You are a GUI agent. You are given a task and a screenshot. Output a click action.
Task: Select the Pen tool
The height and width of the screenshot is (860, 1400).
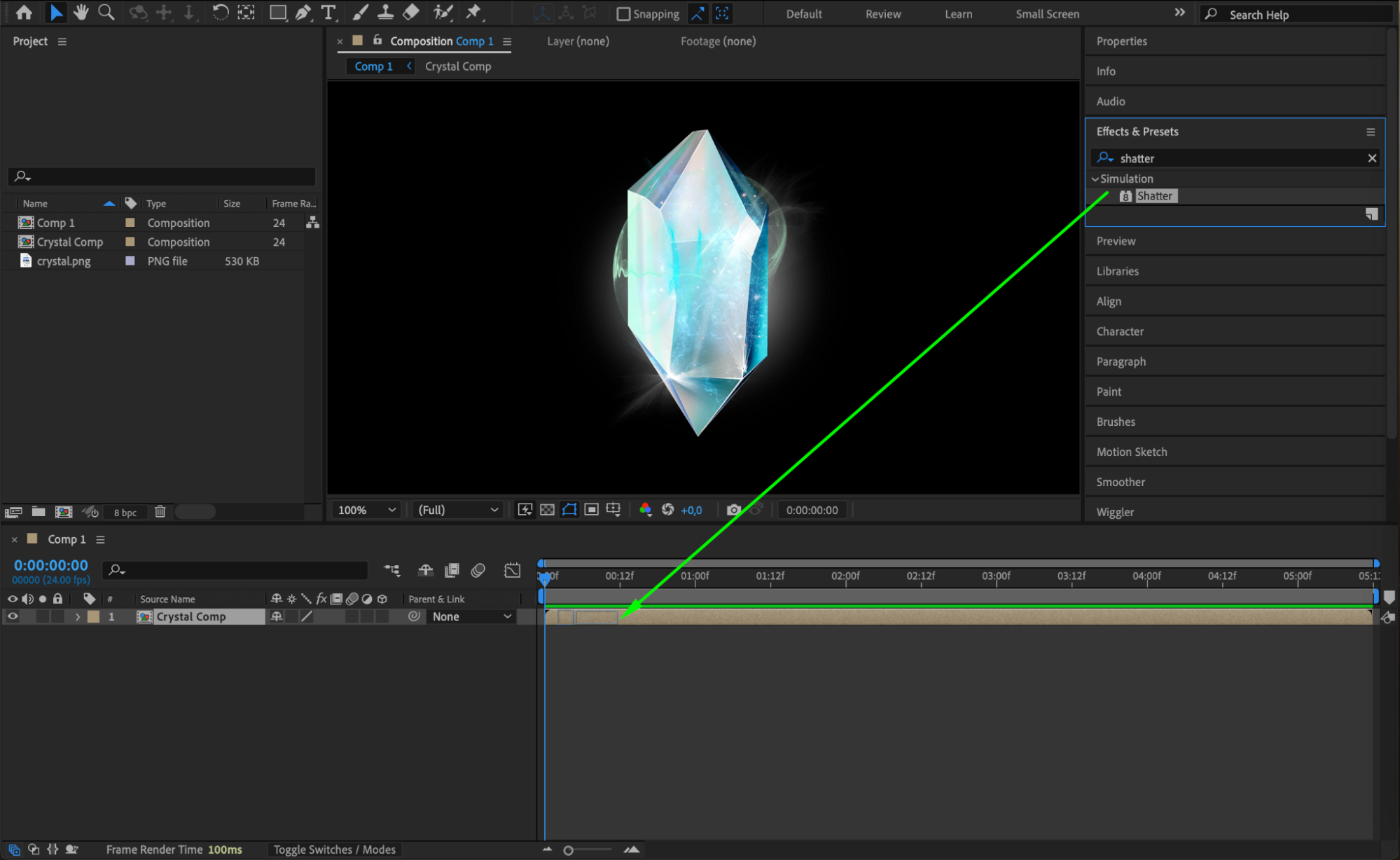(303, 12)
